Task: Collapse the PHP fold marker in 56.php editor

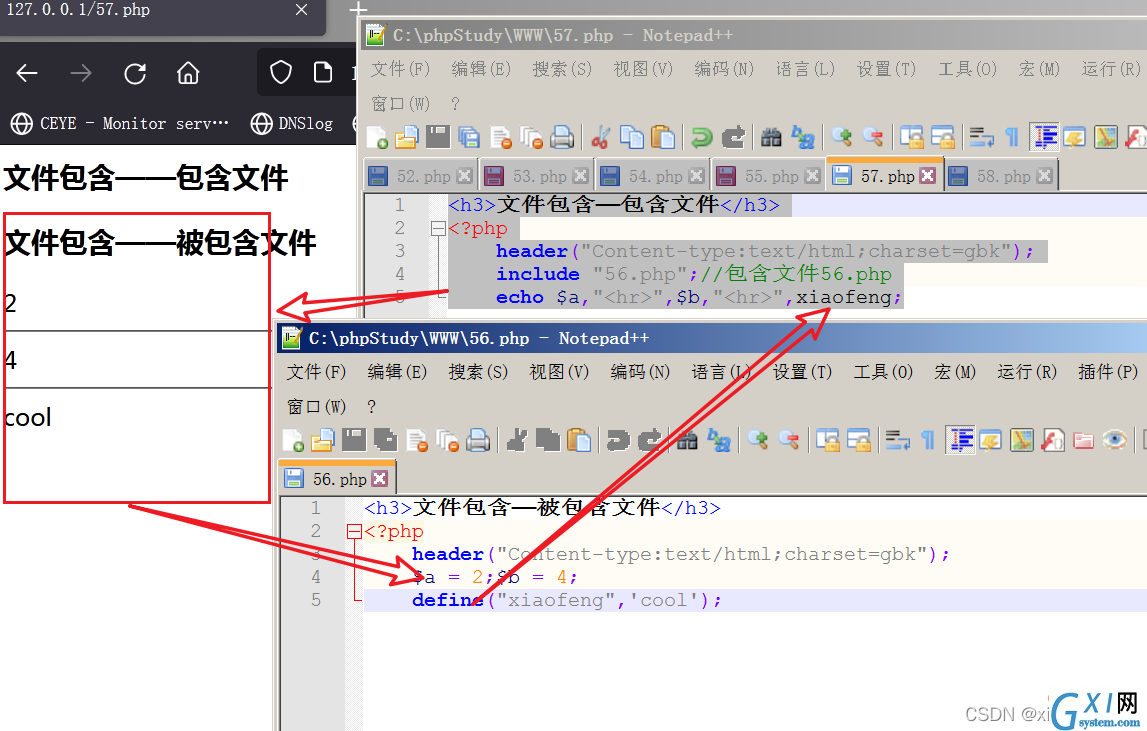Action: coord(353,531)
